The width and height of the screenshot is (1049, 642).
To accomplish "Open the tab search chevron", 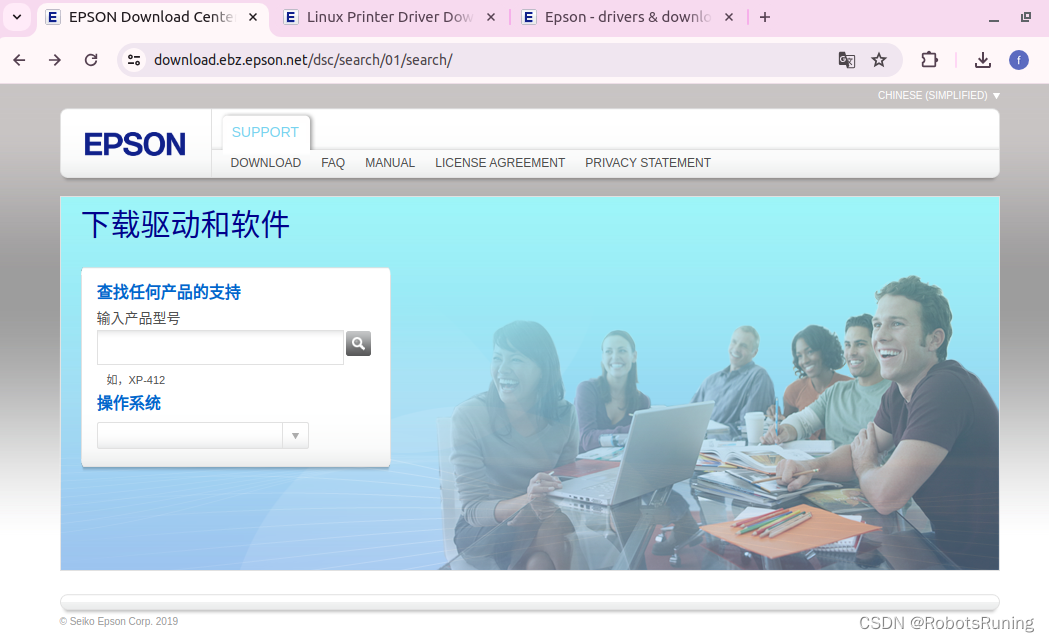I will [x=17, y=17].
